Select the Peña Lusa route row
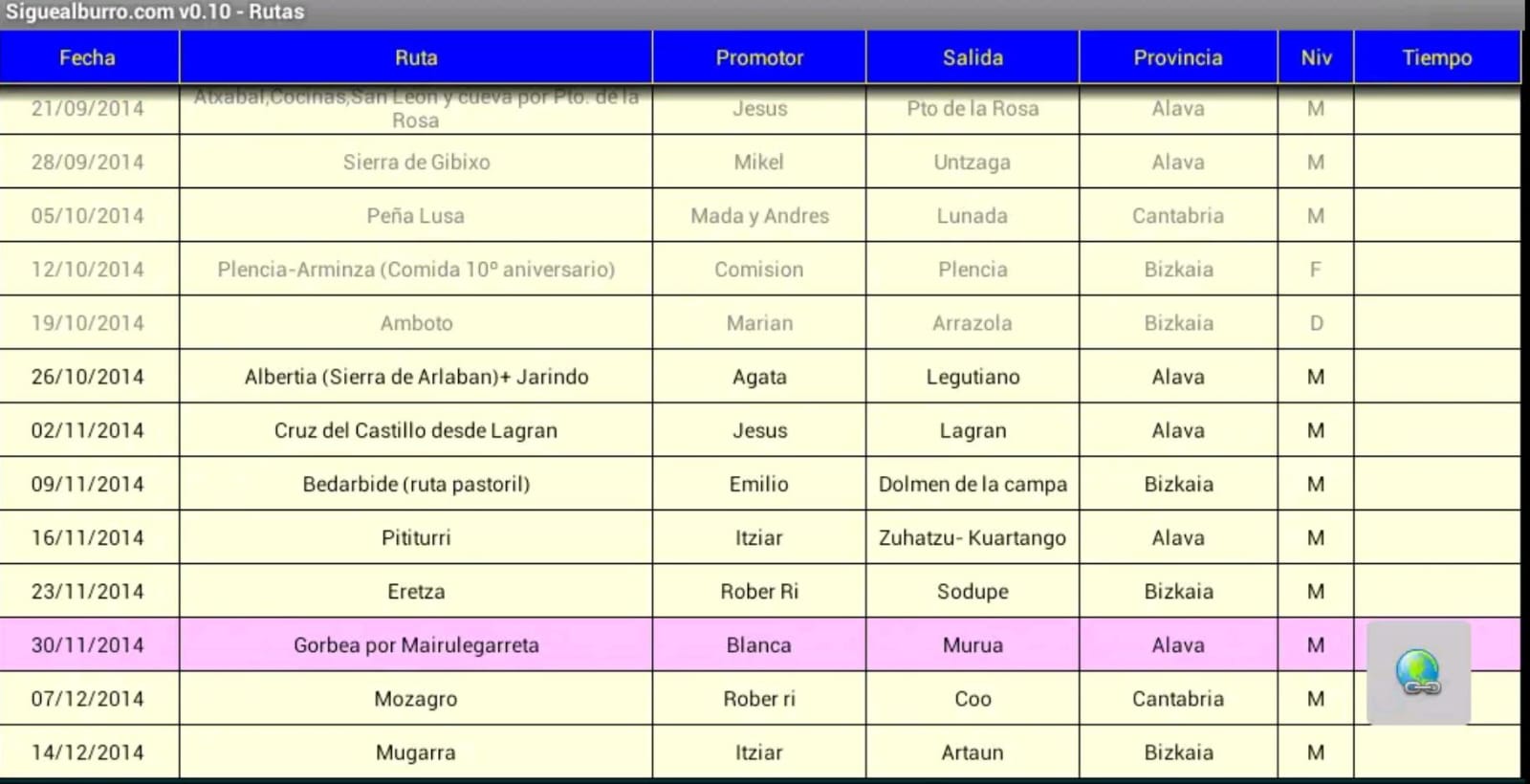The image size is (1530, 784). coord(416,216)
